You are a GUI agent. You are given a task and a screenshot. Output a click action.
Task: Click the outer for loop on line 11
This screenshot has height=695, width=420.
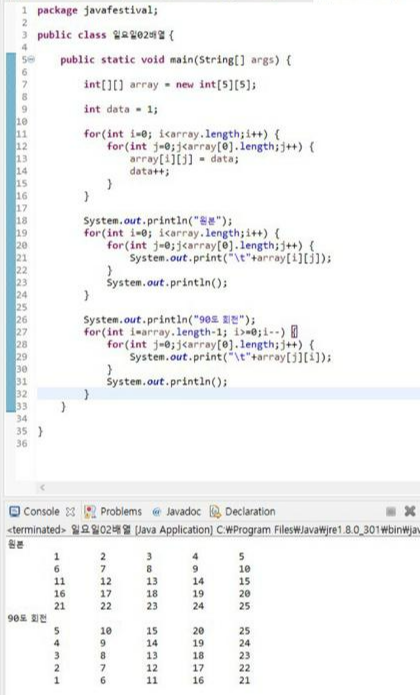(182, 134)
